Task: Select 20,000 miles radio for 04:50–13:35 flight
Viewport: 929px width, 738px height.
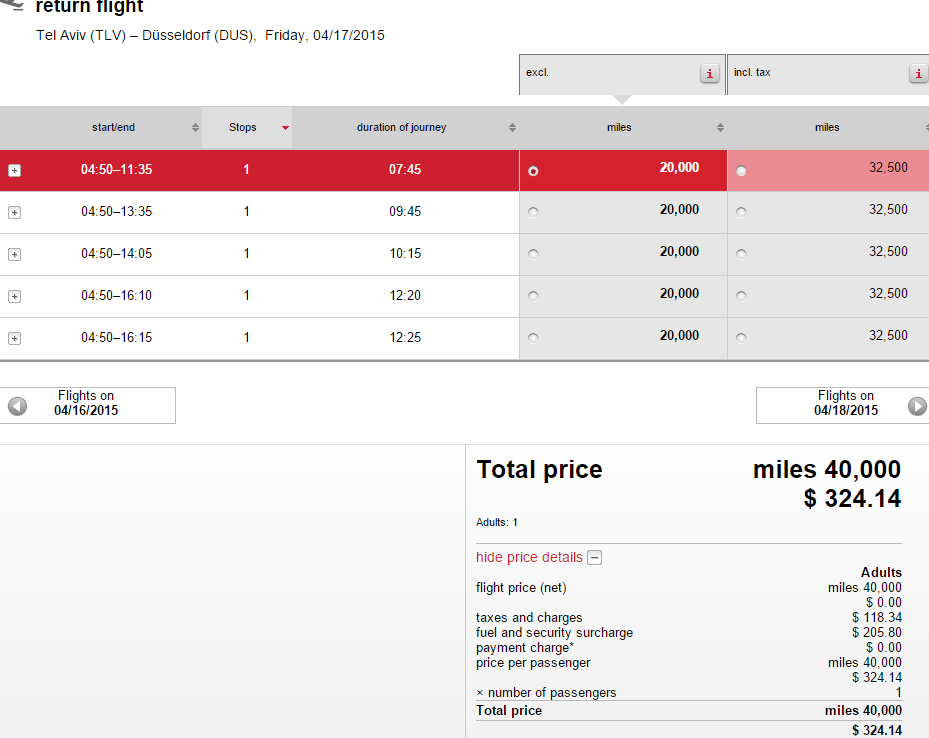Action: pyautogui.click(x=533, y=212)
